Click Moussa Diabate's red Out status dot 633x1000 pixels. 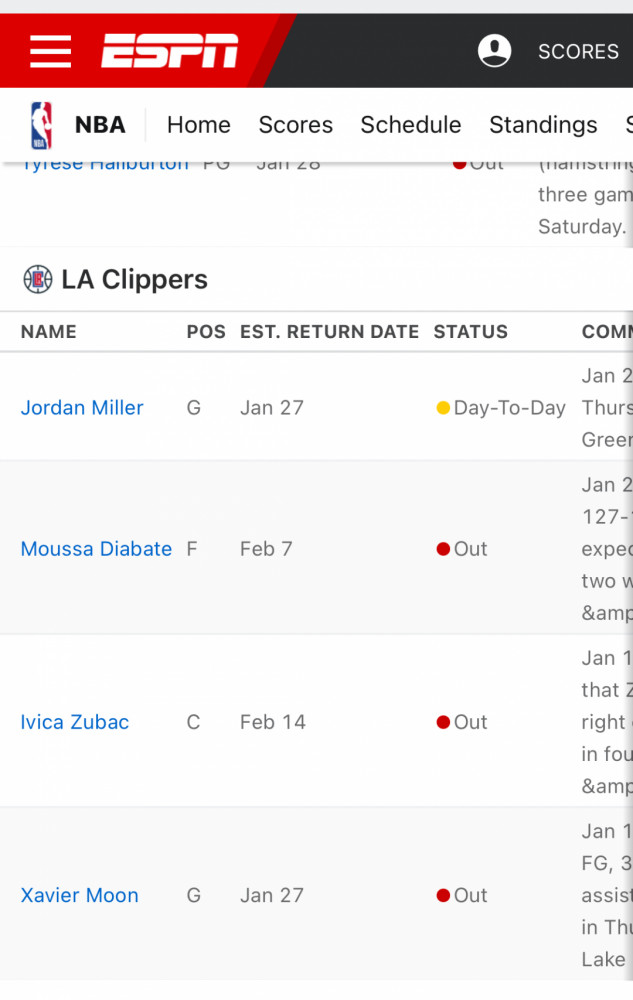443,549
